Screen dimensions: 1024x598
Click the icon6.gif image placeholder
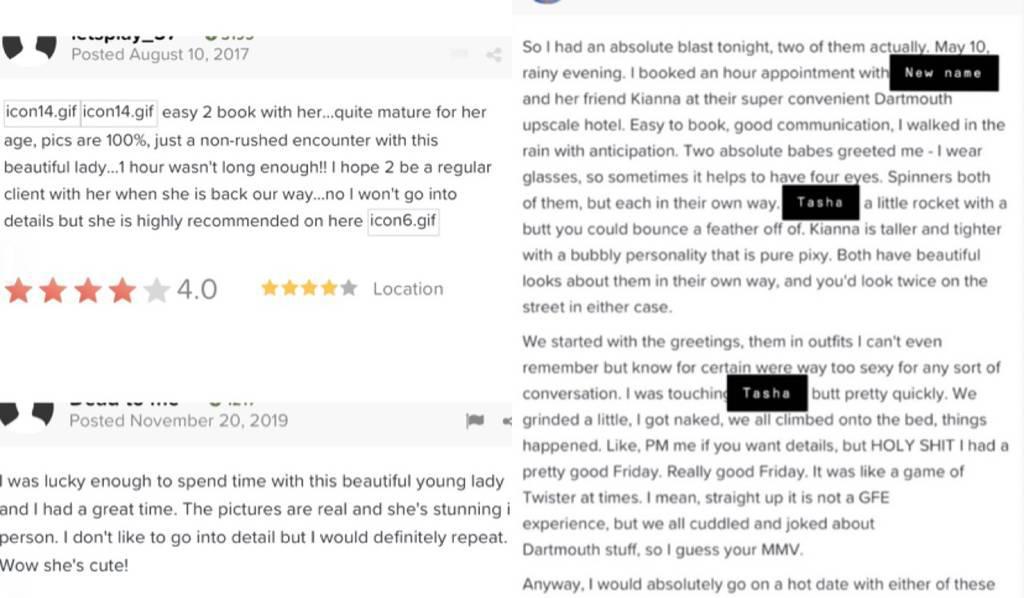pyautogui.click(x=403, y=221)
